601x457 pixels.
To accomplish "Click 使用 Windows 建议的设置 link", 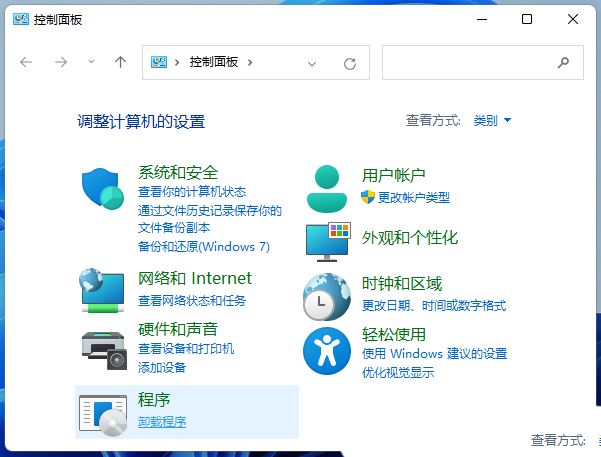I will 435,353.
